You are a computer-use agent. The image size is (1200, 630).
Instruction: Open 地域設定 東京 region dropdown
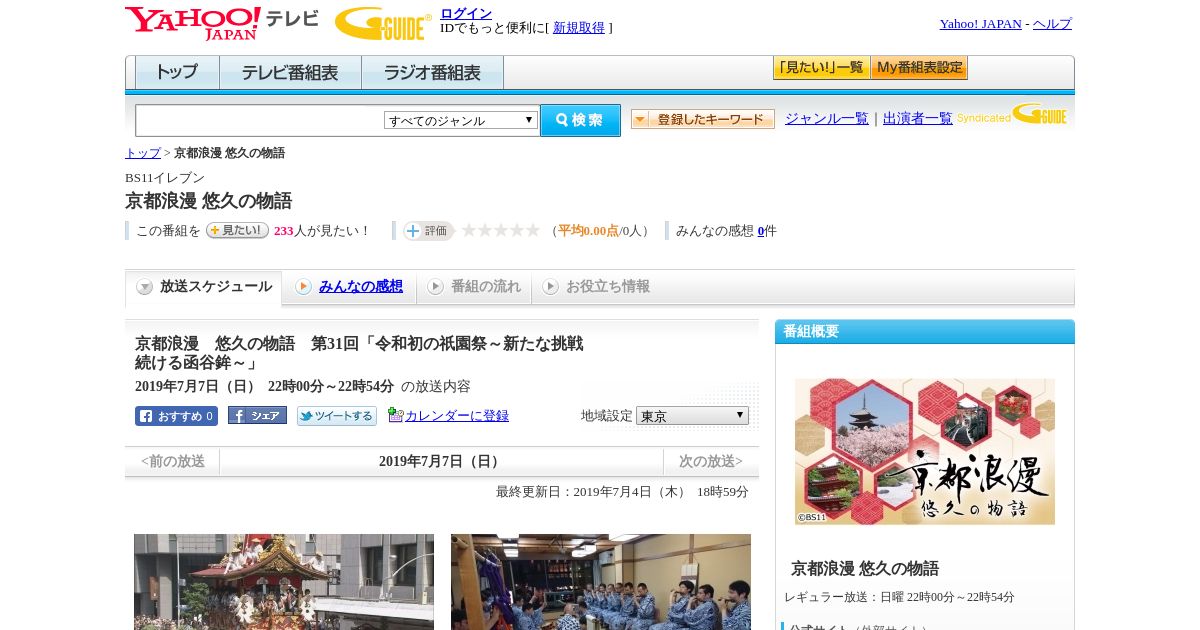[x=692, y=415]
